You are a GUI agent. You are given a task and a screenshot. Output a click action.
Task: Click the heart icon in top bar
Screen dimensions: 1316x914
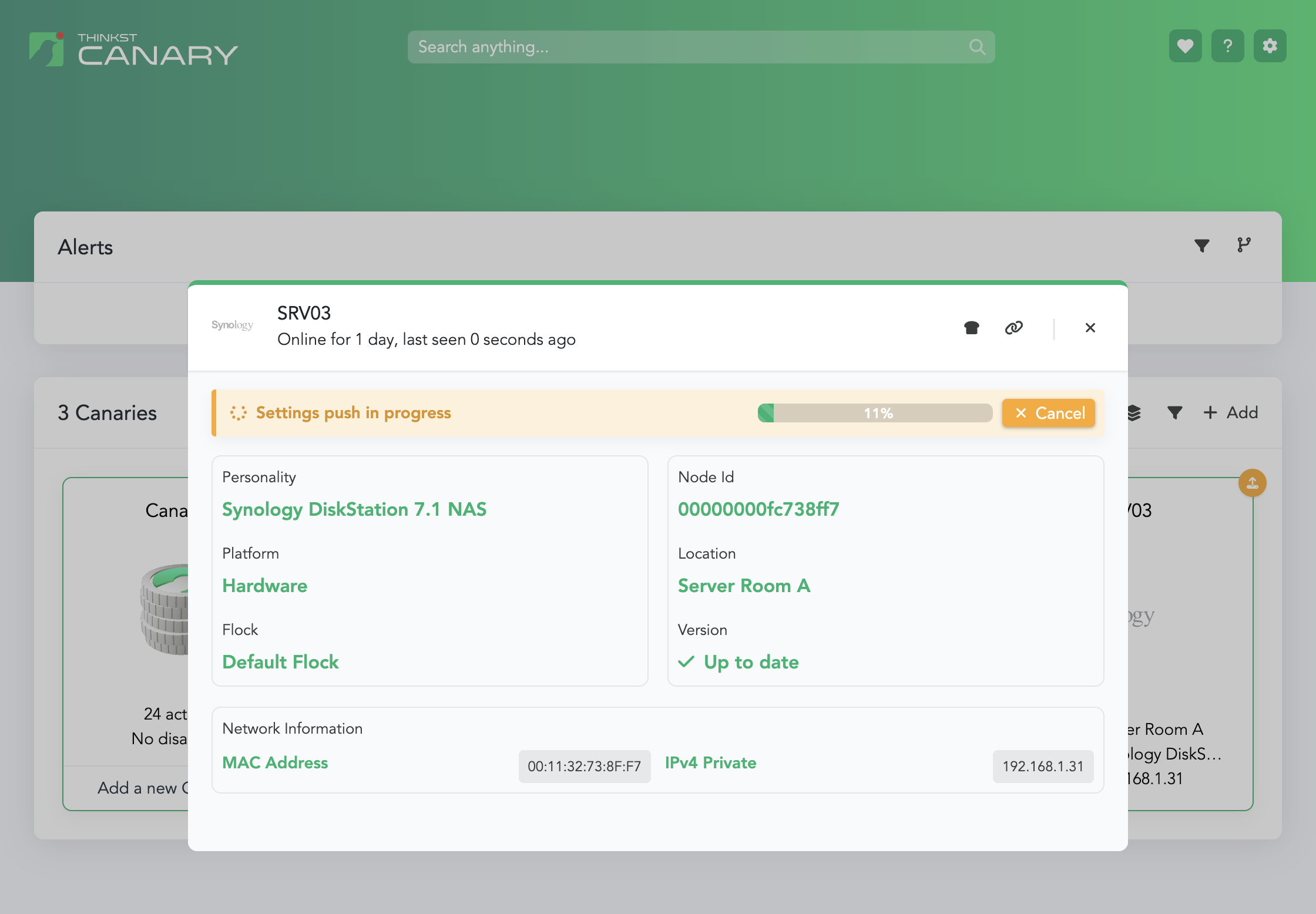click(x=1185, y=46)
